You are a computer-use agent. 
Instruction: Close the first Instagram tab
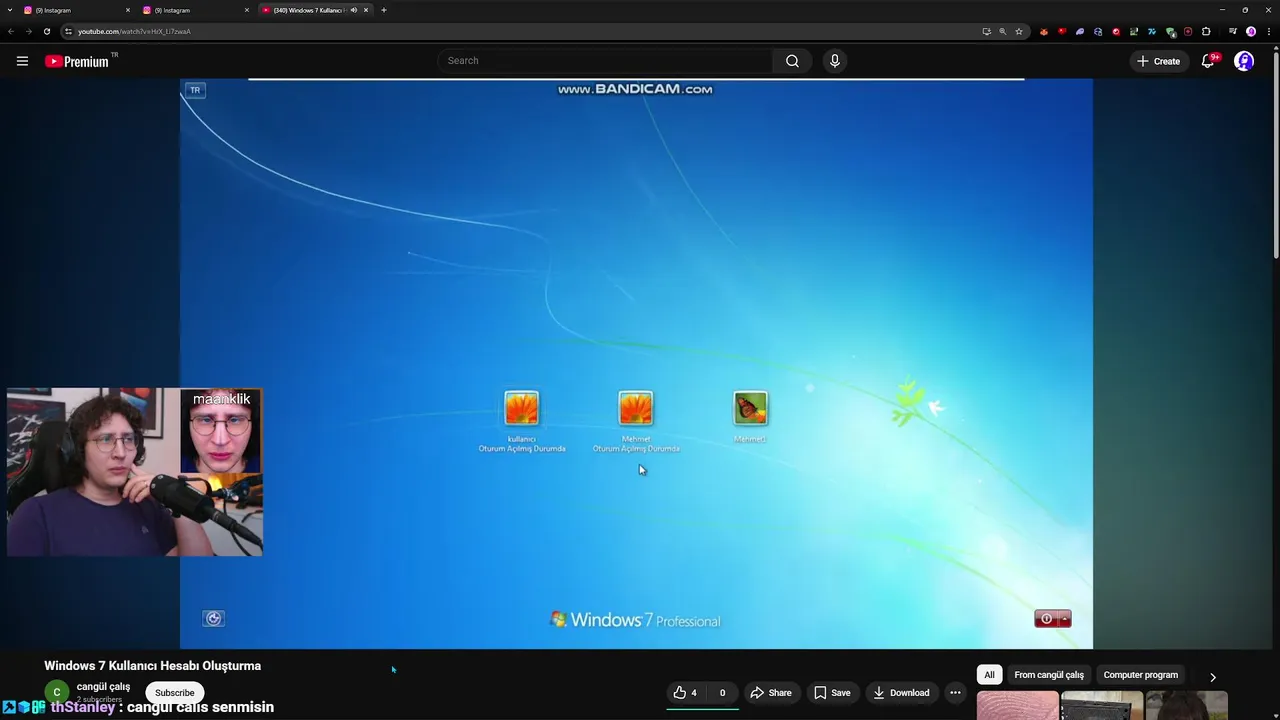tap(128, 10)
